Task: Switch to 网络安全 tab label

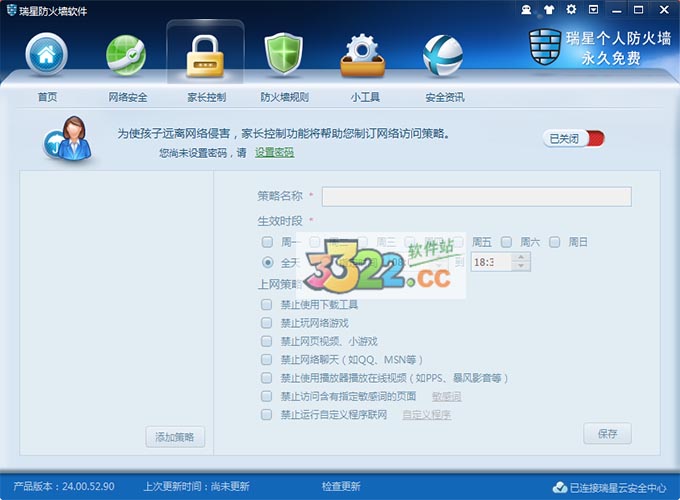Action: click(128, 97)
